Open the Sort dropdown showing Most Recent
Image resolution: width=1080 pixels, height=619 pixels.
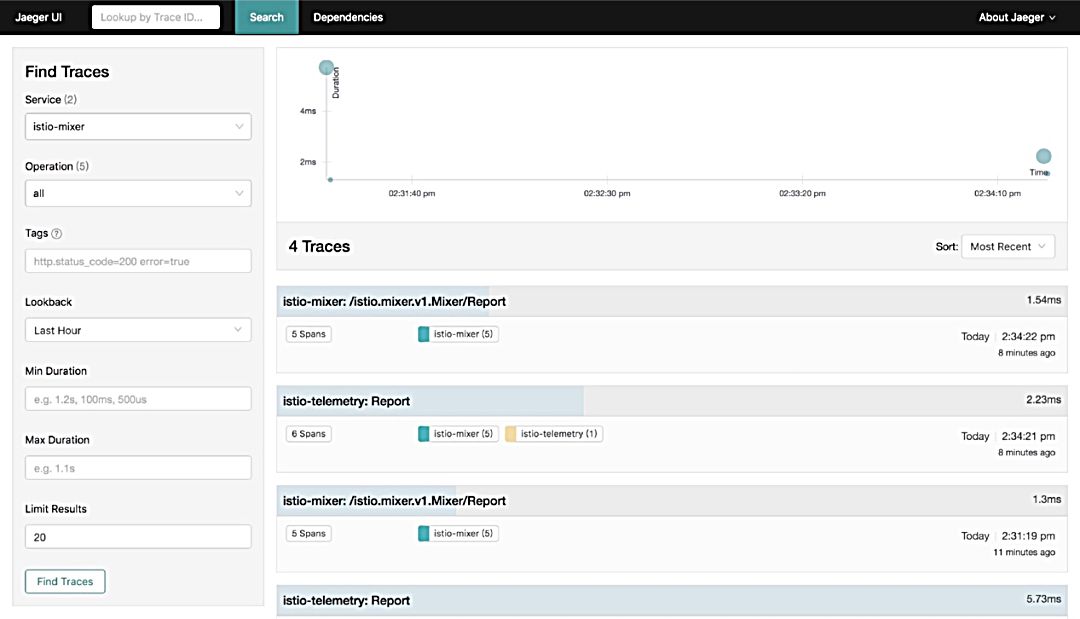click(x=1008, y=246)
